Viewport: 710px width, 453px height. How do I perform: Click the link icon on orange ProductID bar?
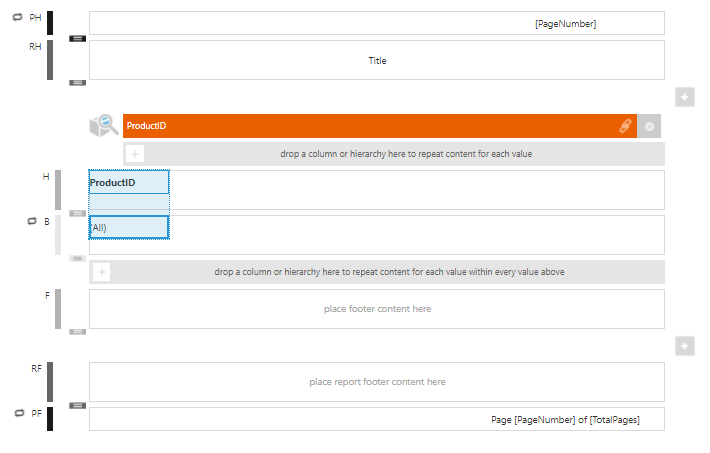[625, 126]
